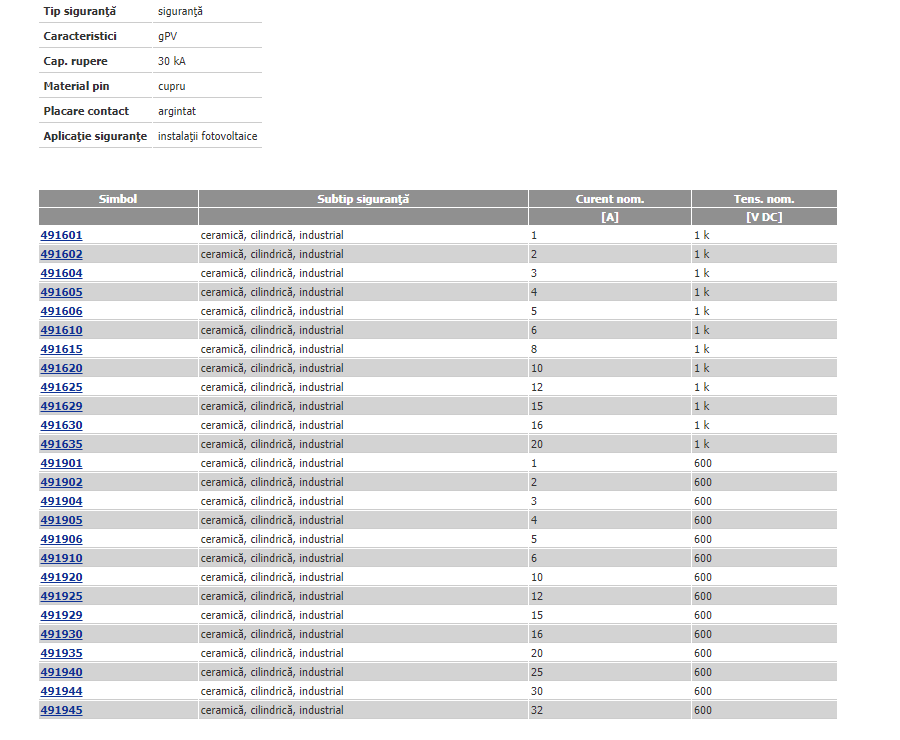Click the Curent nom. column header
Screen dimensions: 900x740
(609, 199)
